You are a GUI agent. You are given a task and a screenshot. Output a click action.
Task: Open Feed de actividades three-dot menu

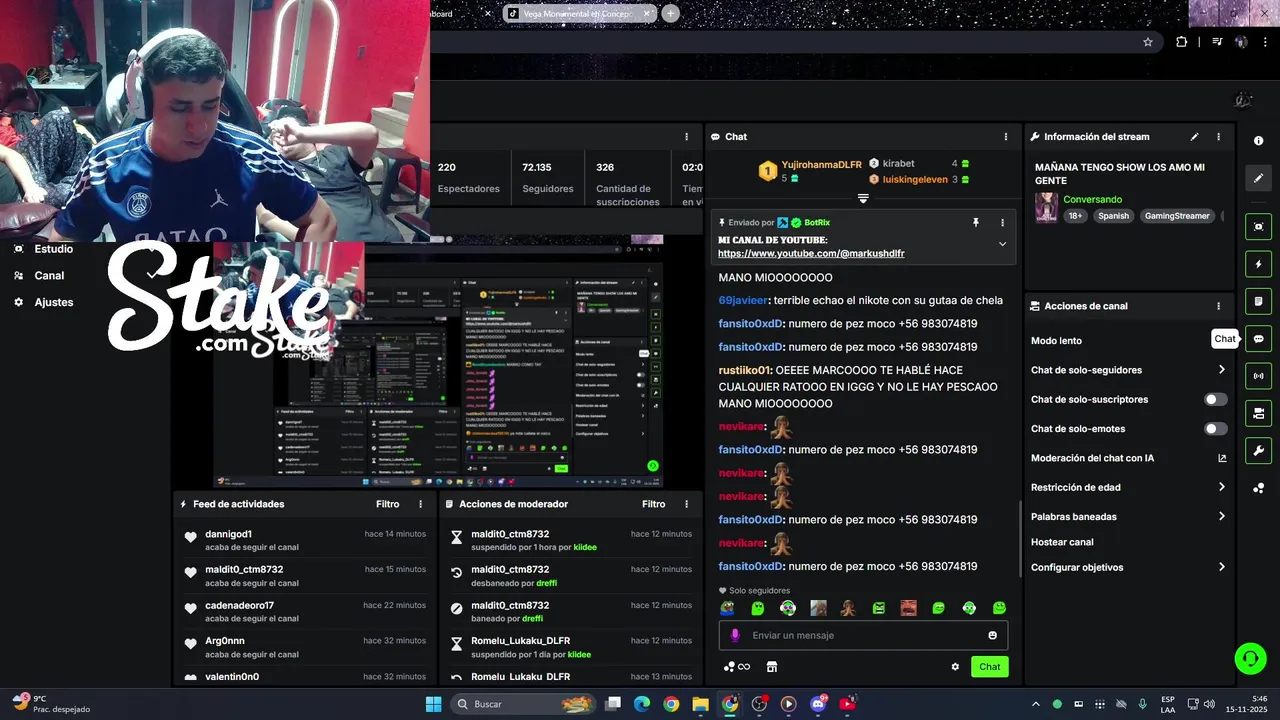click(x=420, y=504)
